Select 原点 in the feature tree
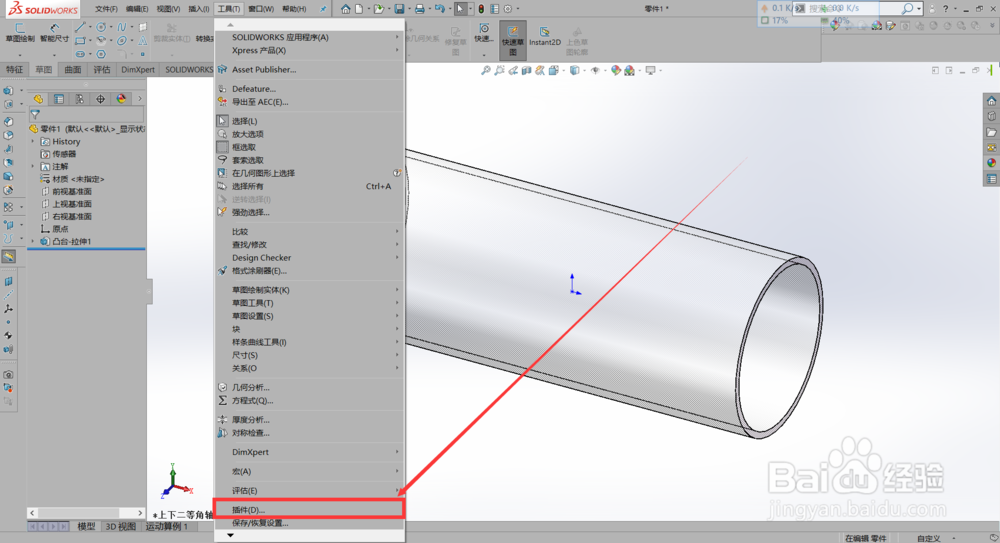This screenshot has width=1000, height=543. click(x=60, y=228)
